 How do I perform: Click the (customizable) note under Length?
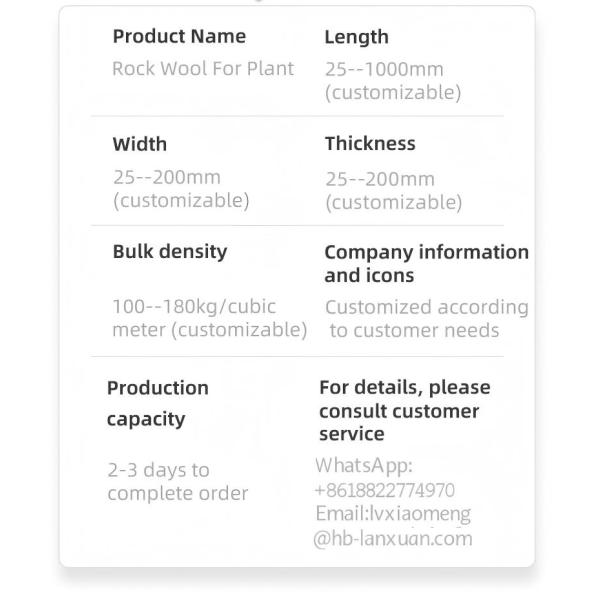coord(393,93)
